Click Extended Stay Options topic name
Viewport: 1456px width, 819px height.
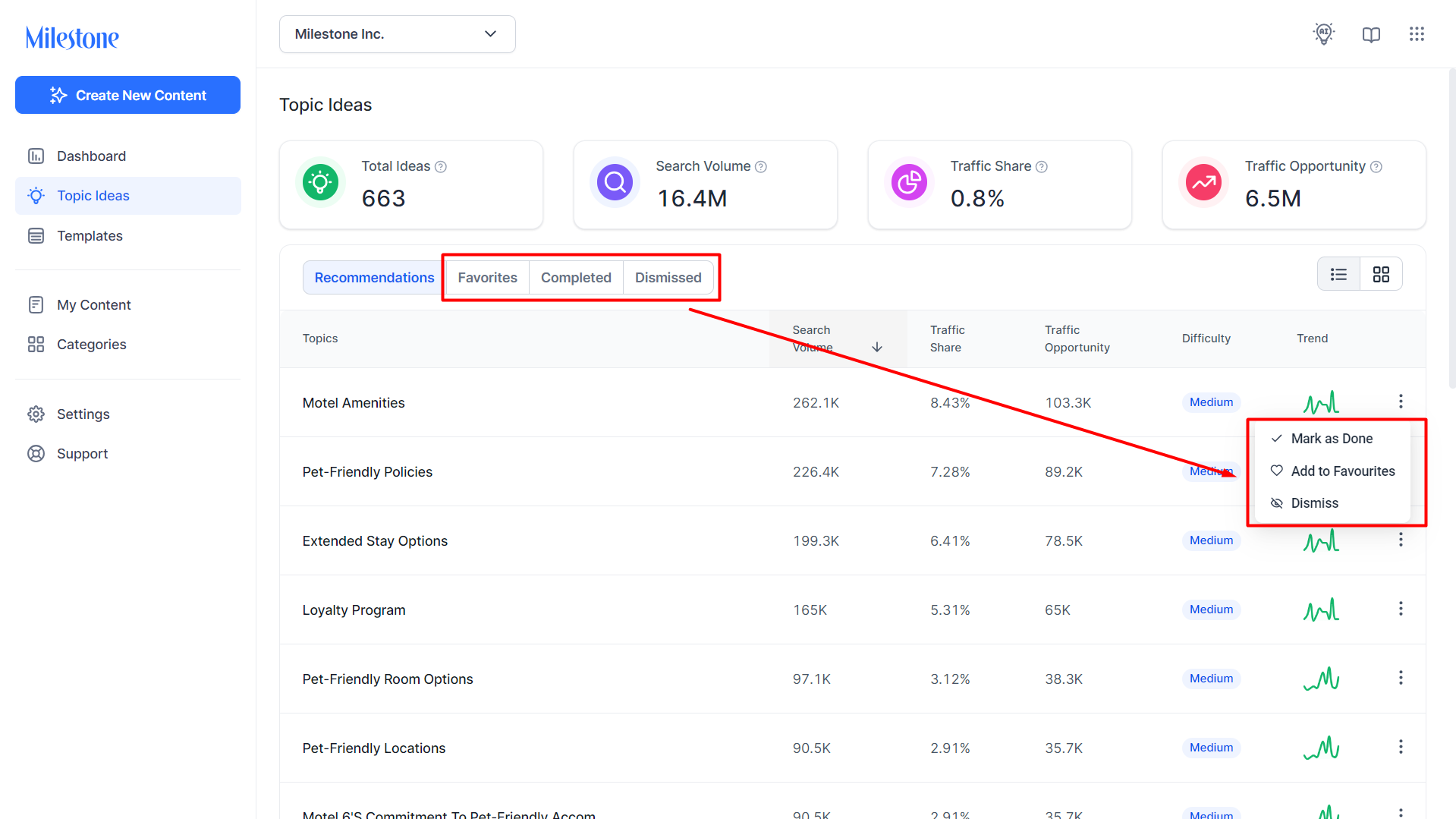point(375,541)
